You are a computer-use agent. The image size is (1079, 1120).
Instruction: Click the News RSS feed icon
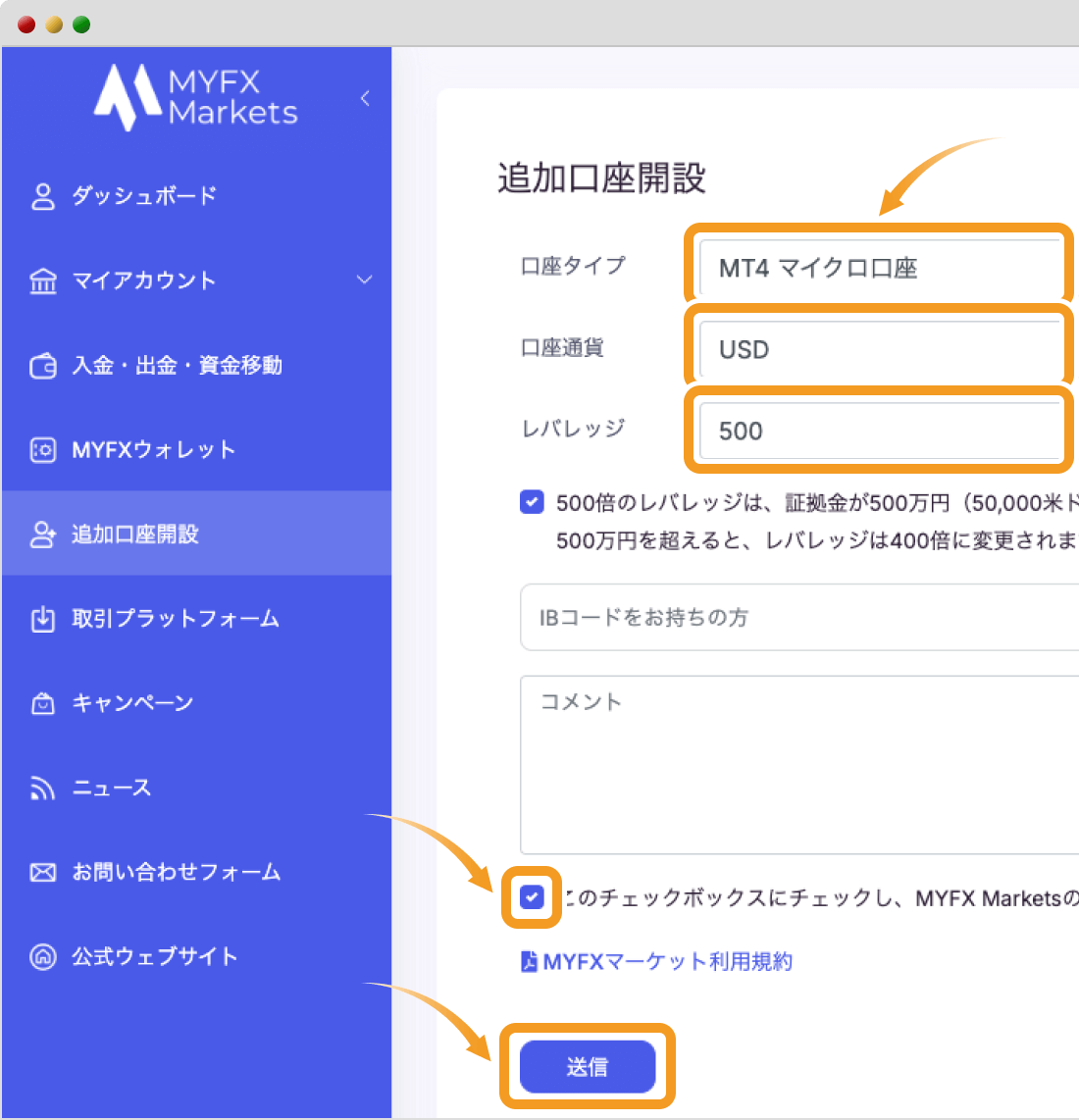(43, 788)
